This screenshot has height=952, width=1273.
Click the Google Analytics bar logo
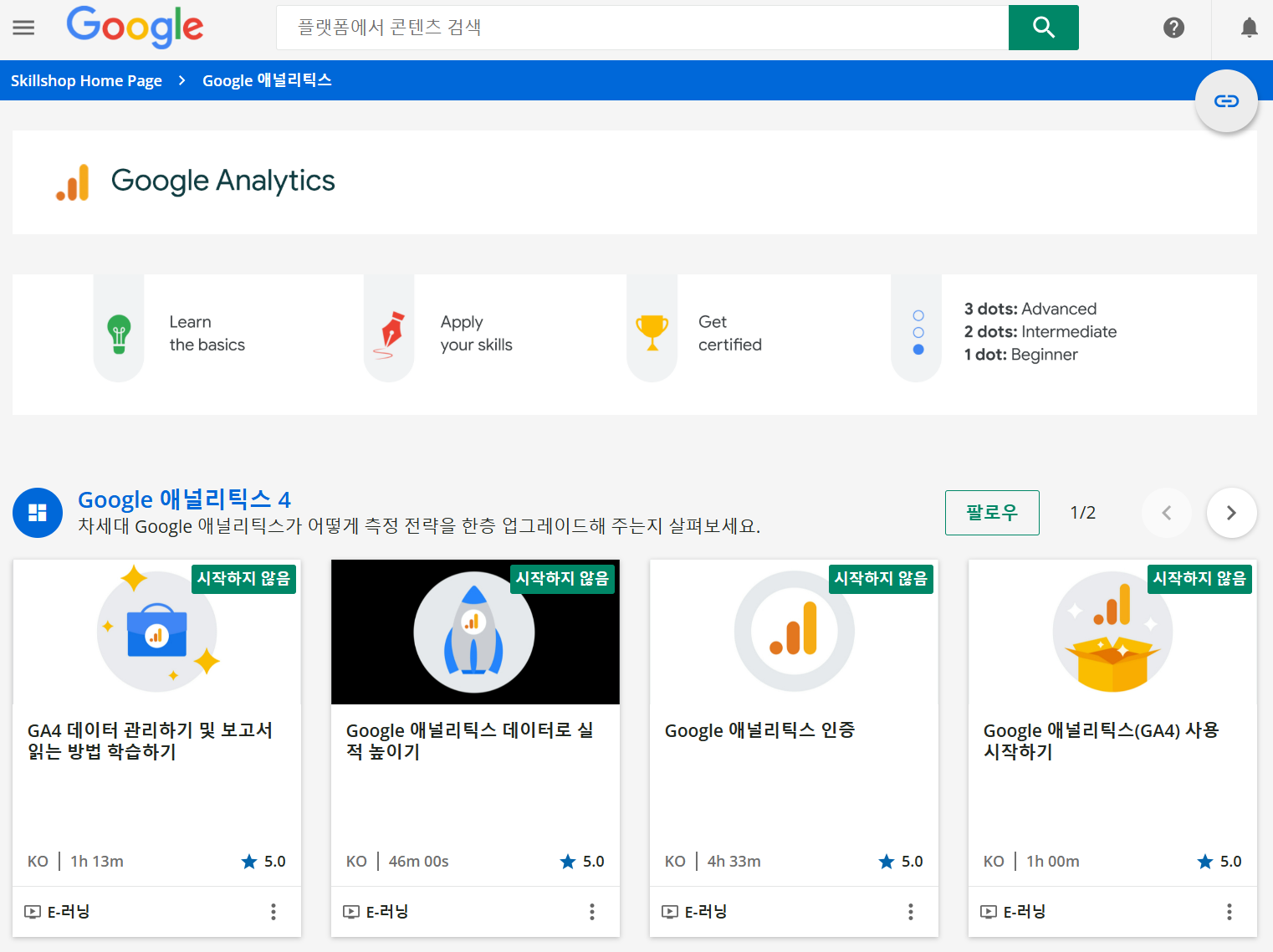point(73,182)
